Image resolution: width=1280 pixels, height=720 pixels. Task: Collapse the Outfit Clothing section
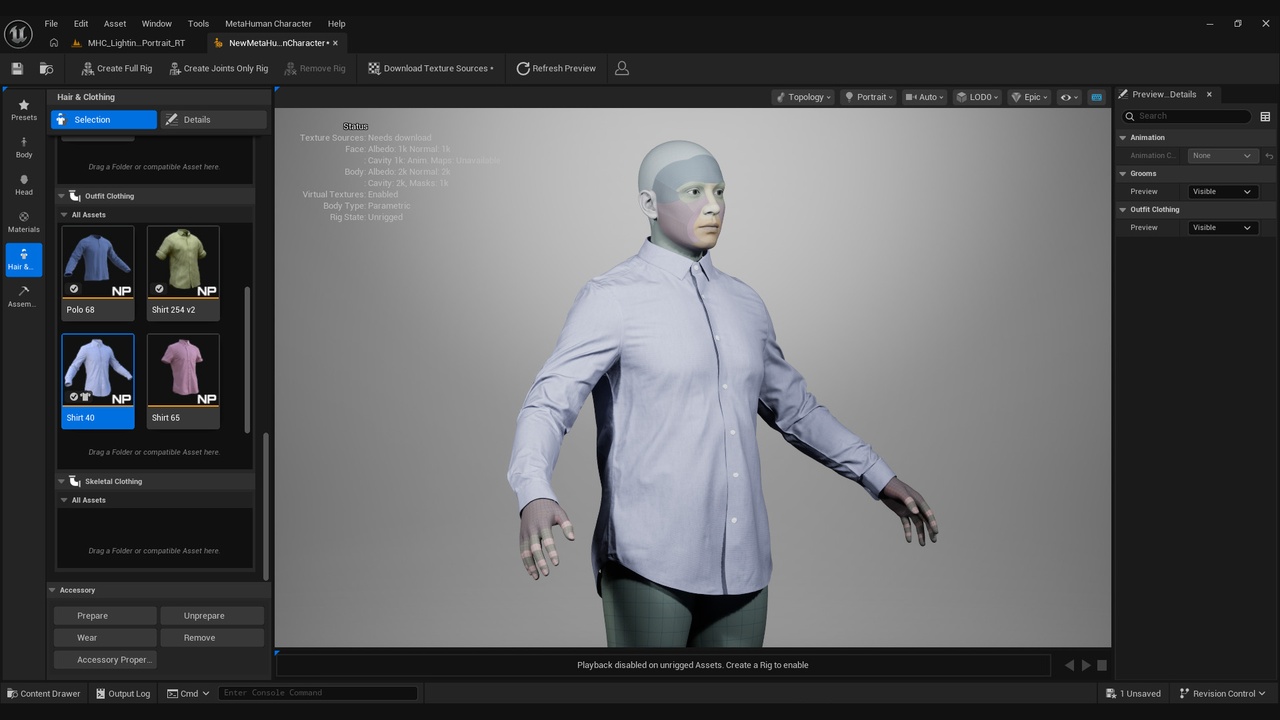62,196
